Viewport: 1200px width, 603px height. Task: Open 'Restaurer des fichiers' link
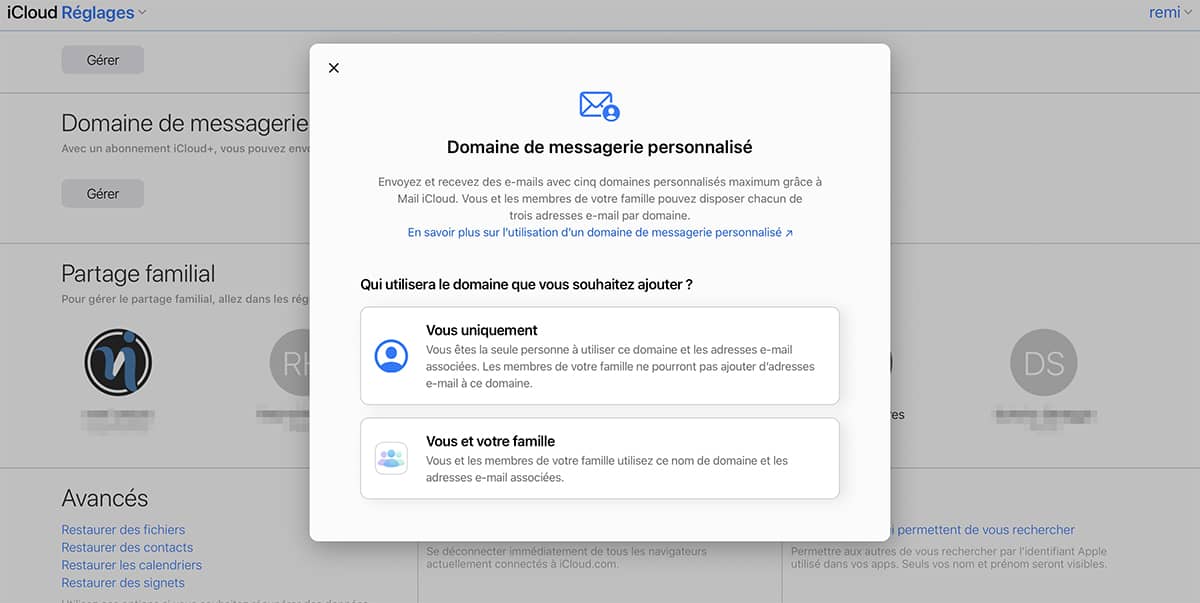(x=123, y=530)
